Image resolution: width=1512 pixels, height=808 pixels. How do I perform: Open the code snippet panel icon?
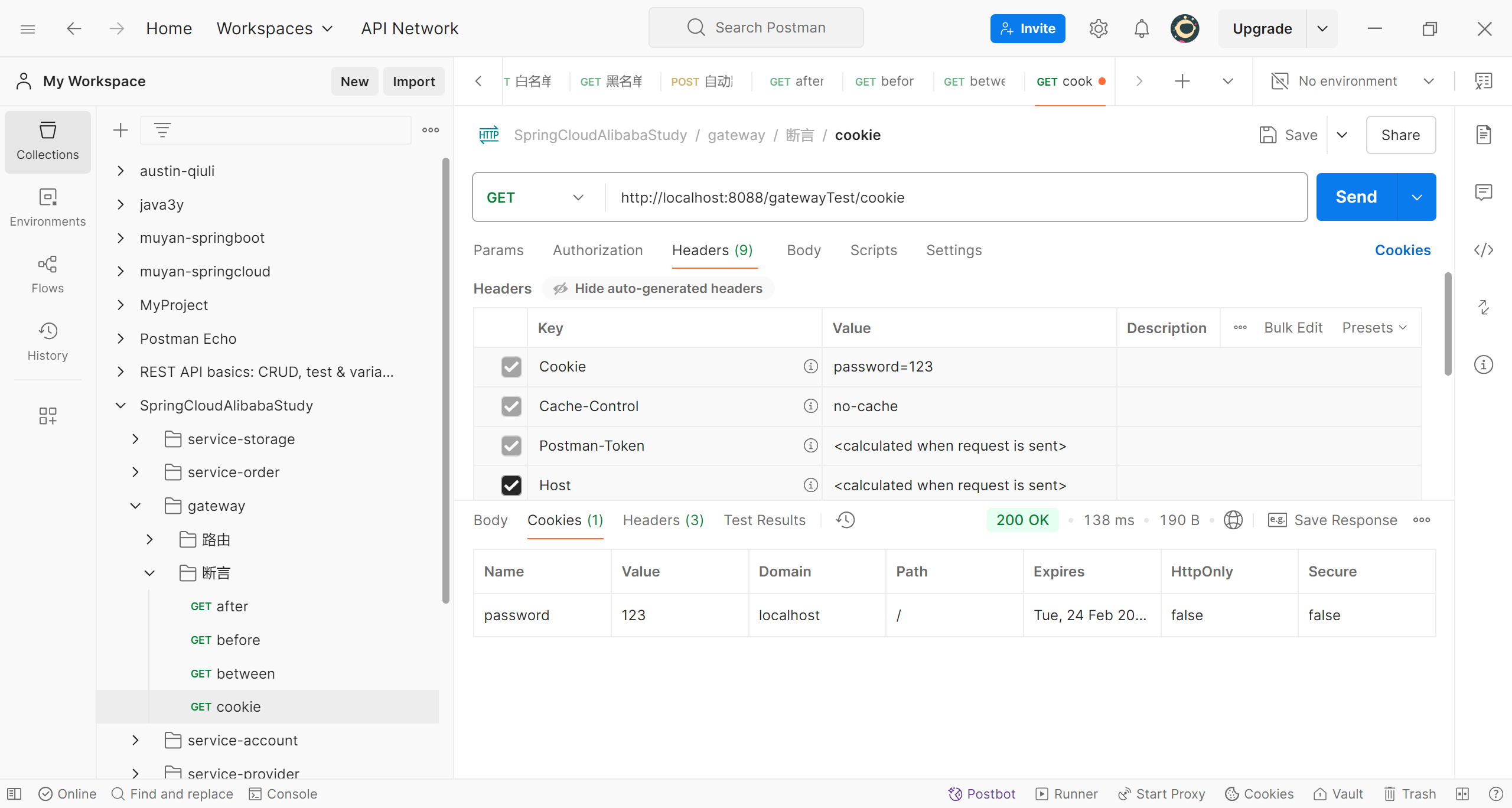1483,250
